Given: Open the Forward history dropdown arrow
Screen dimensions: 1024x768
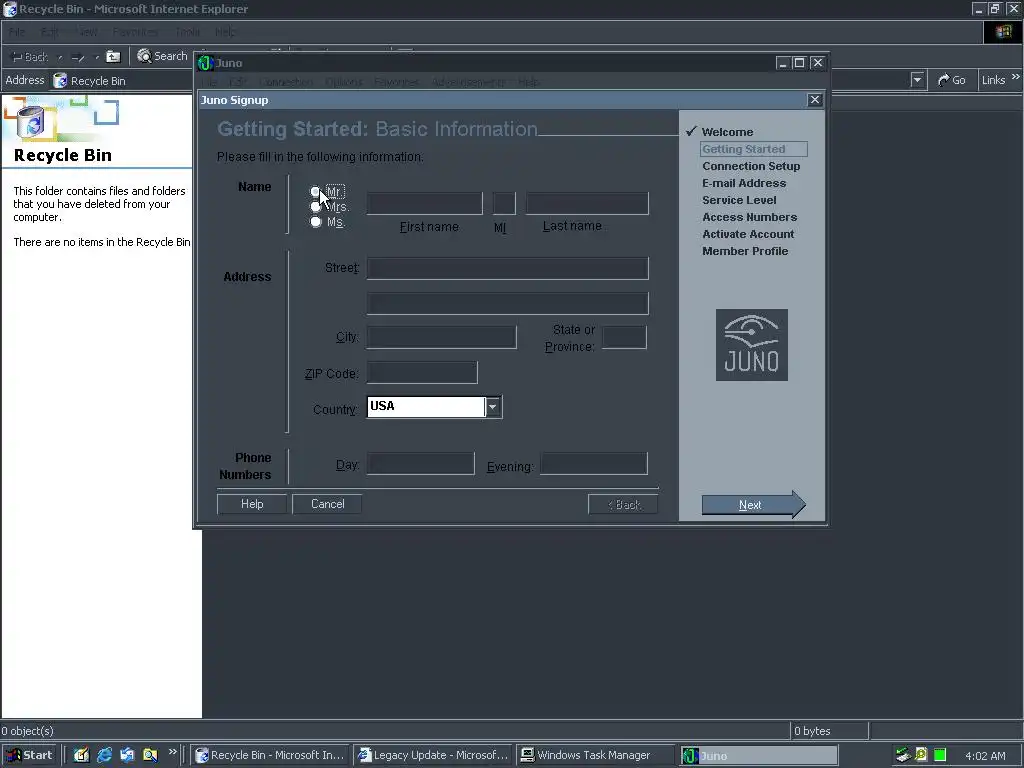Looking at the screenshot, I should (96, 57).
